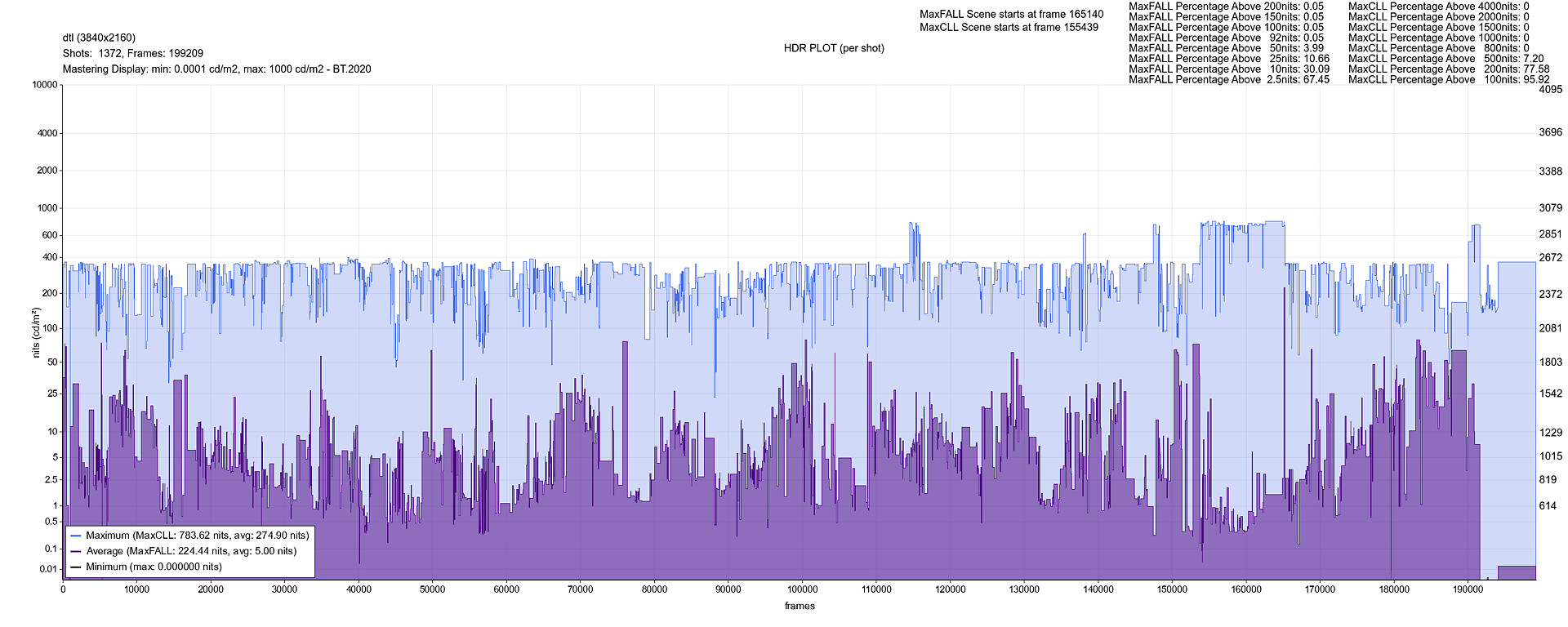This screenshot has height=627, width=1568.
Task: Click the black Minimum legend line swatch
Action: tap(76, 567)
